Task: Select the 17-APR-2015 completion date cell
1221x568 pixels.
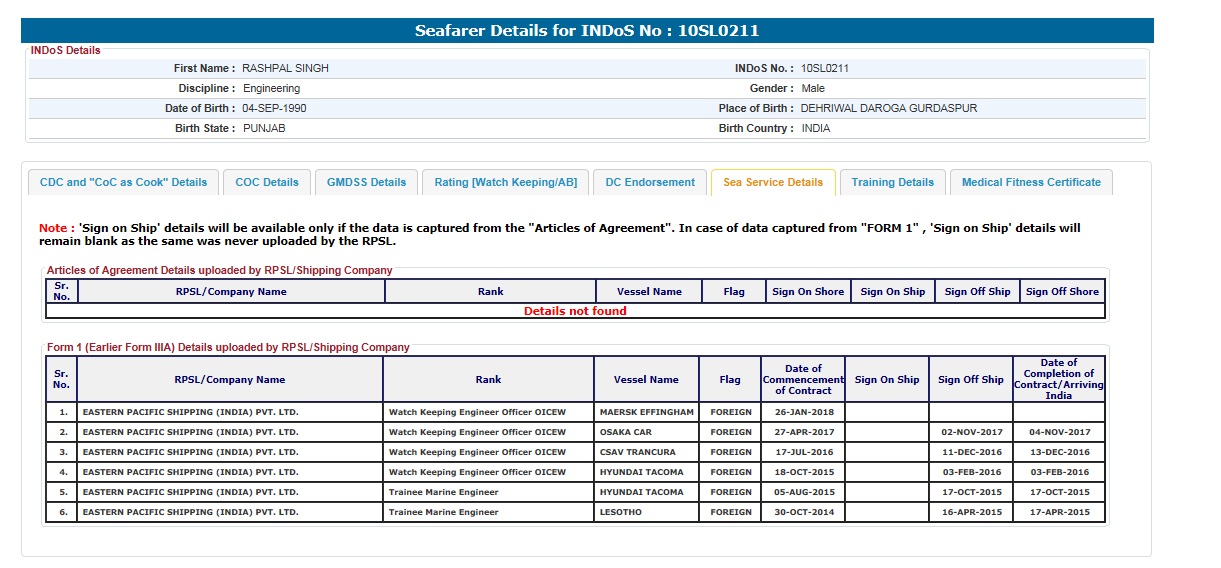Action: point(1058,512)
